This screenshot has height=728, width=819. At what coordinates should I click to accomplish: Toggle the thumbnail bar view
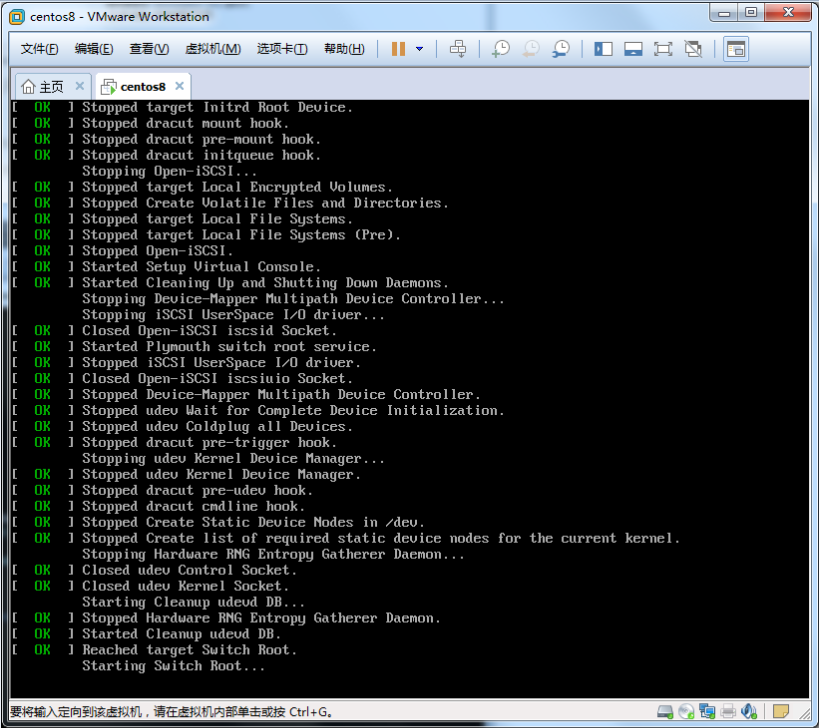tap(633, 49)
